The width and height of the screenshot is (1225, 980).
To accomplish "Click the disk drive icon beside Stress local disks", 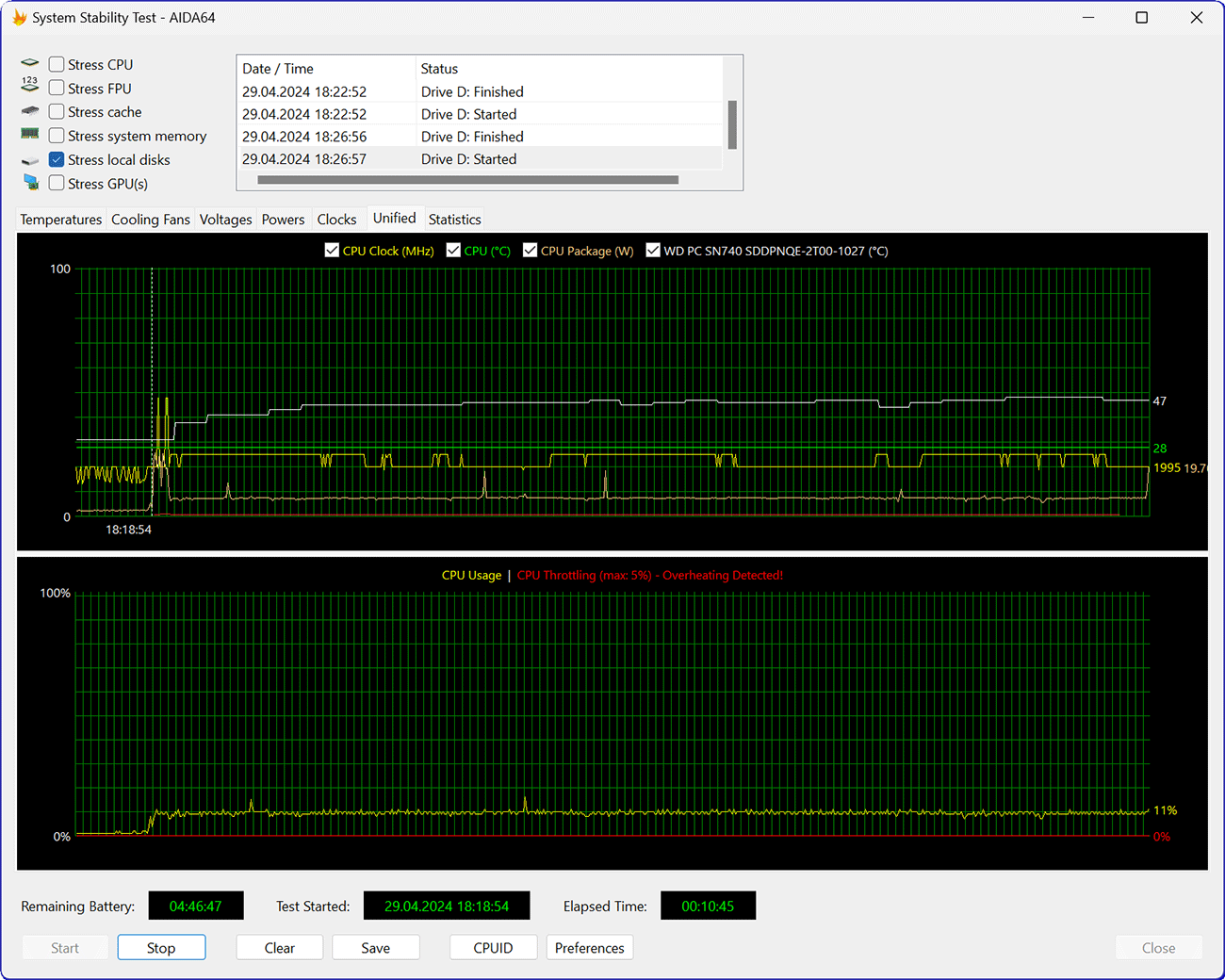I will click(x=30, y=161).
